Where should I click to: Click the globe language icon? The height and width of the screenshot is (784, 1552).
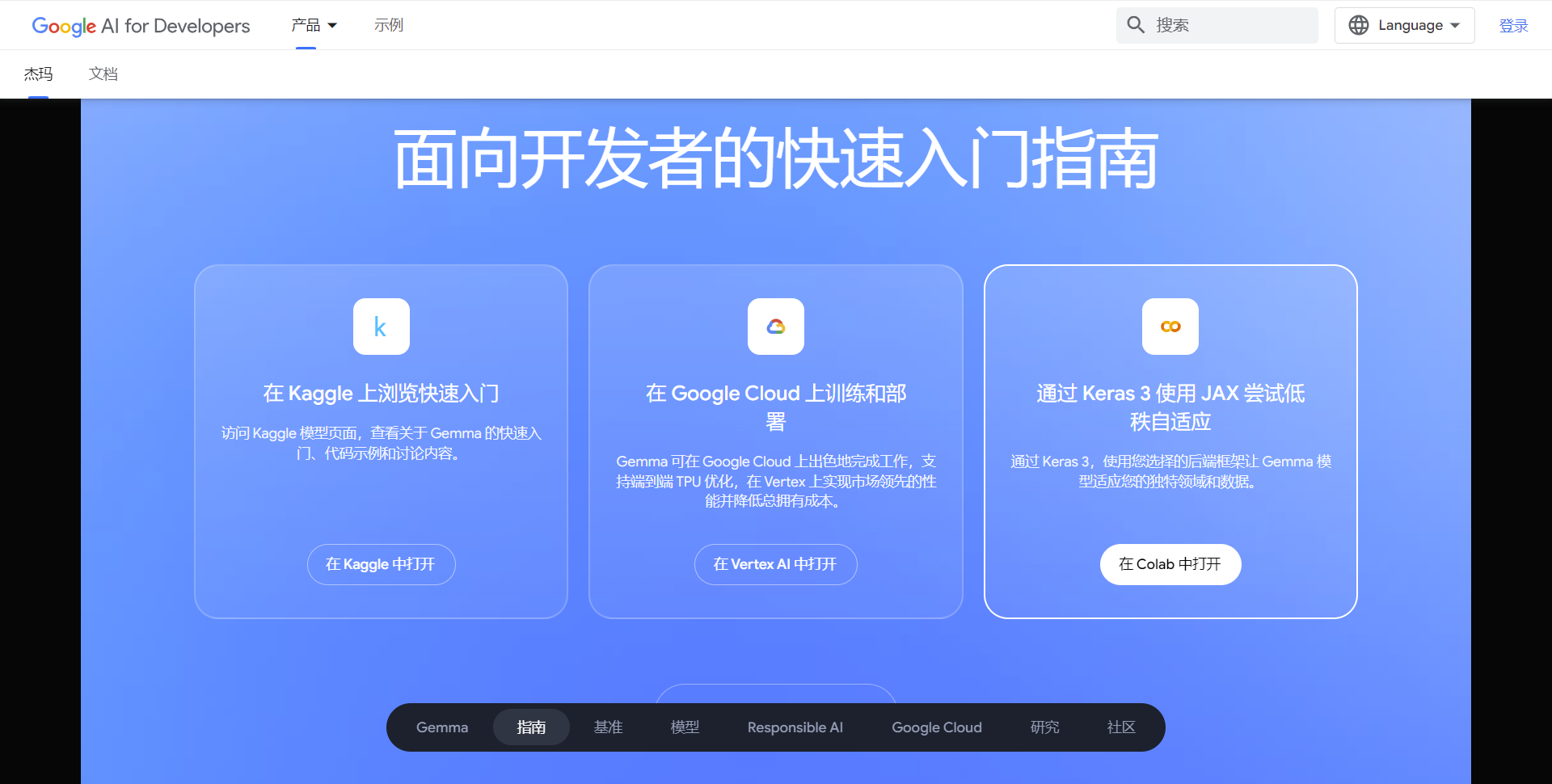(x=1359, y=25)
